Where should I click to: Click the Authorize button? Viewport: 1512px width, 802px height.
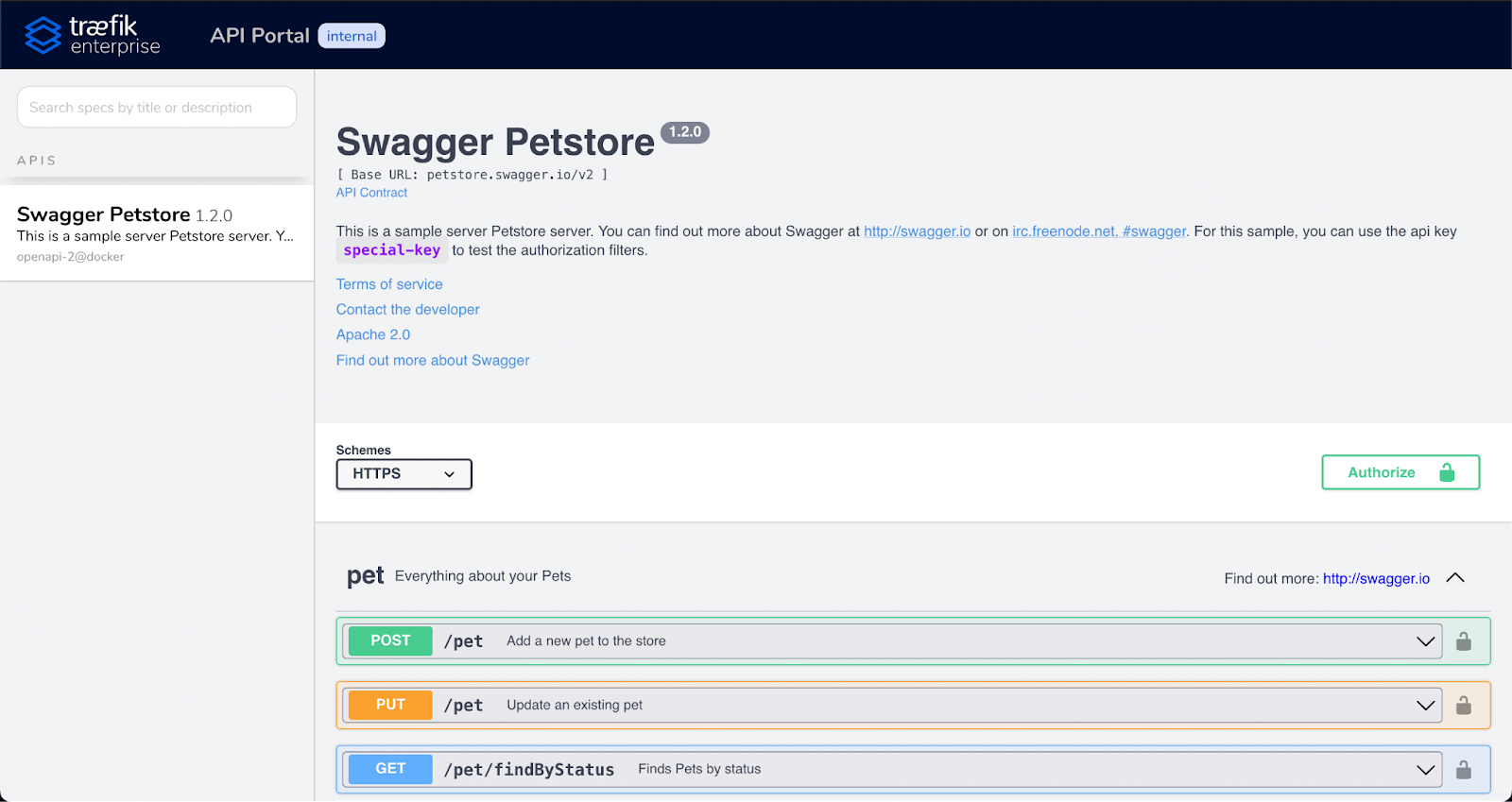1400,472
